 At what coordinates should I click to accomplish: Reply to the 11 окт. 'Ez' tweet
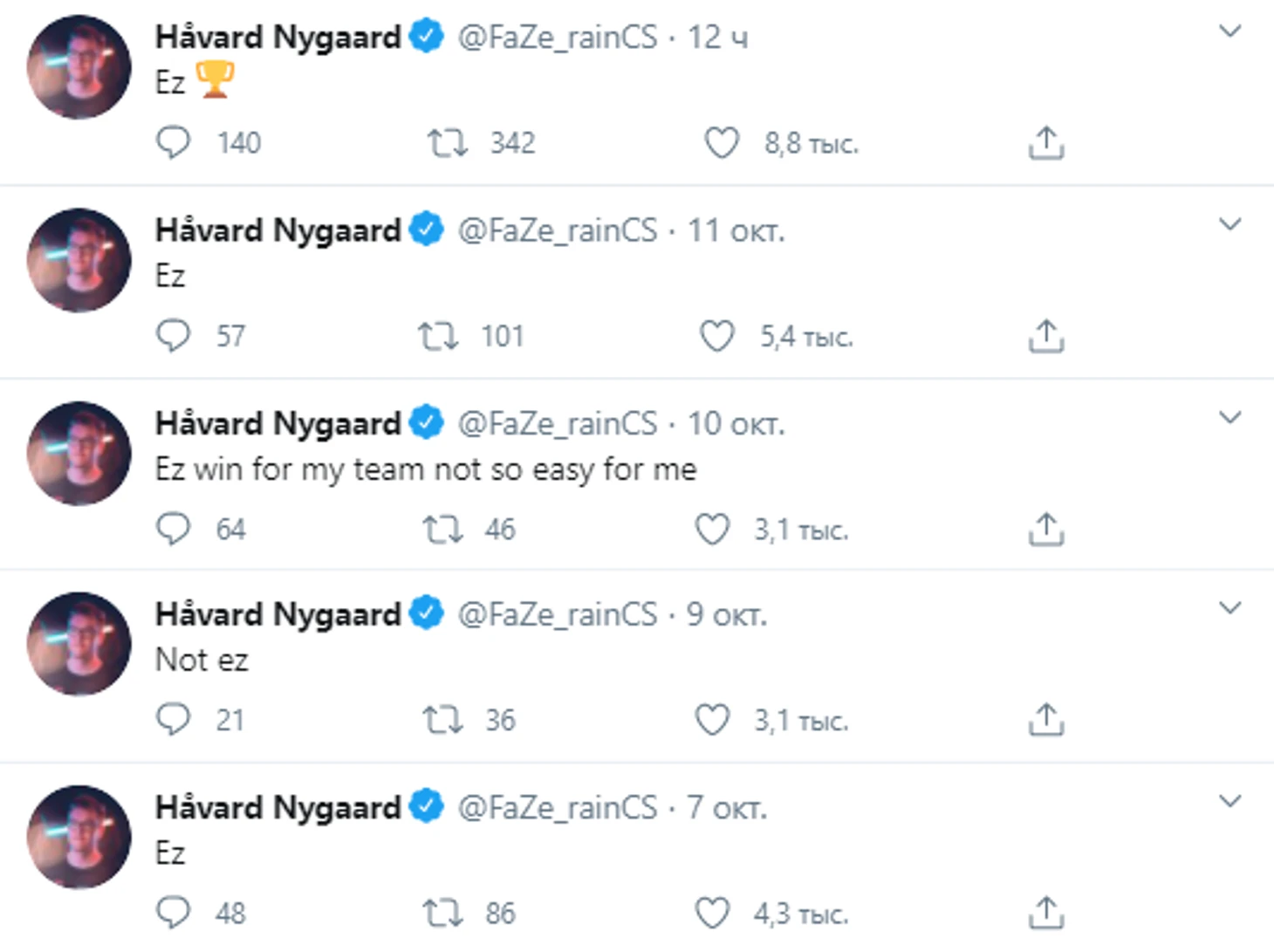[x=173, y=335]
